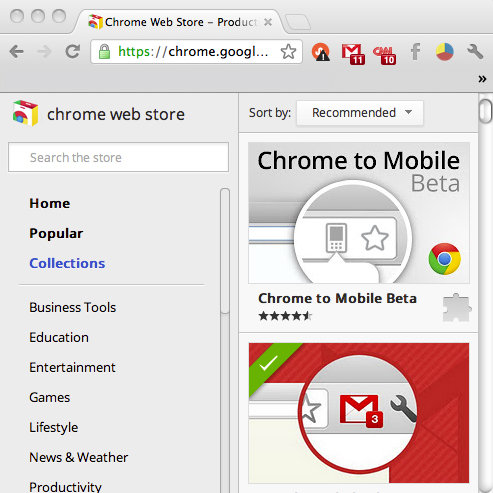Click the chrome web store logo icon
This screenshot has width=493, height=493.
coord(25,113)
